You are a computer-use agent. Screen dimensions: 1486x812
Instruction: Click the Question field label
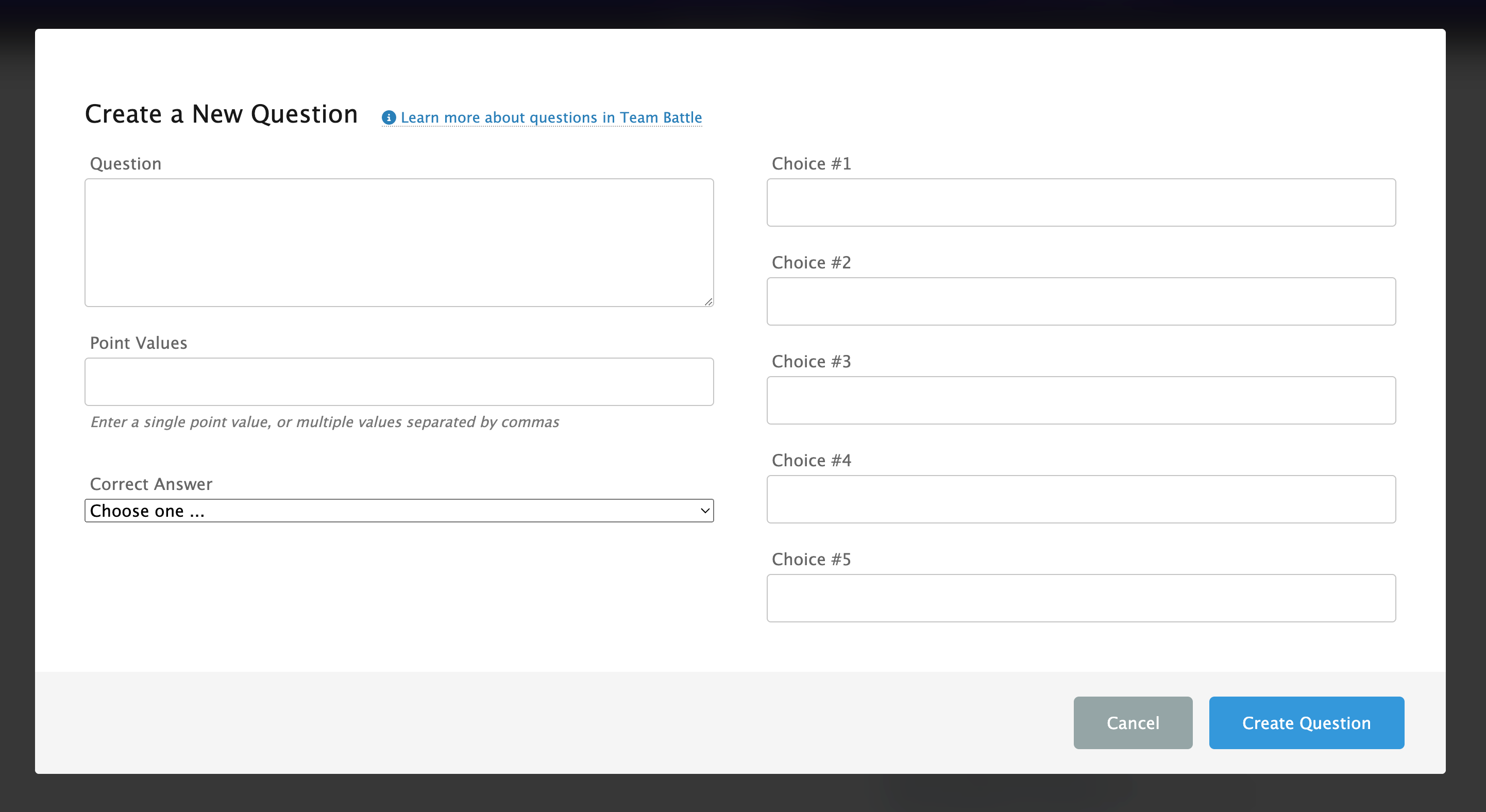[x=126, y=164]
